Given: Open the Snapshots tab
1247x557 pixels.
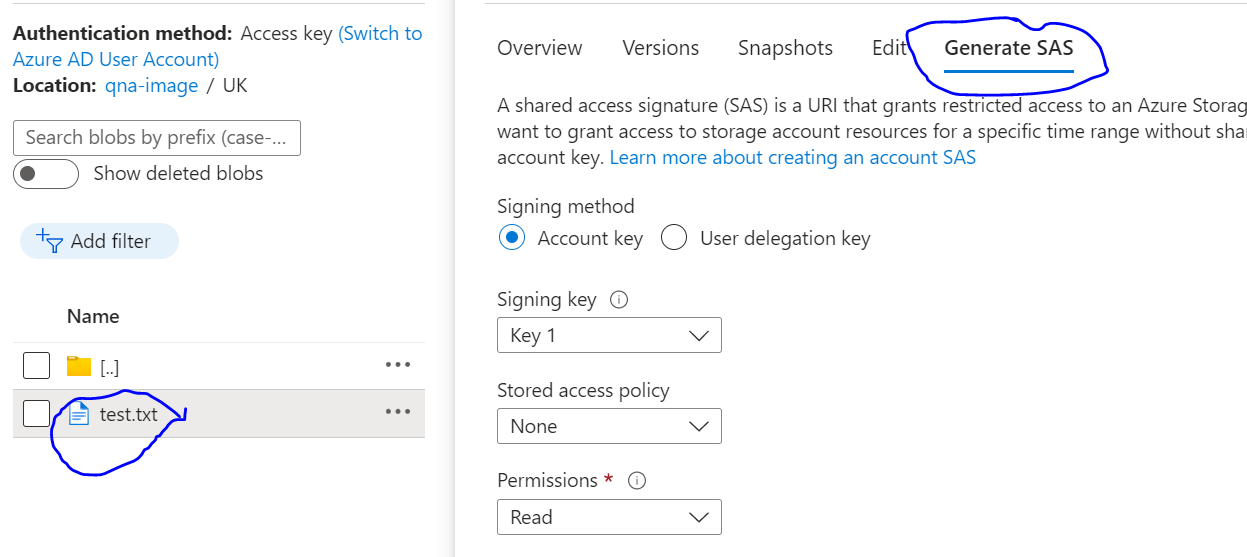Looking at the screenshot, I should coord(785,48).
